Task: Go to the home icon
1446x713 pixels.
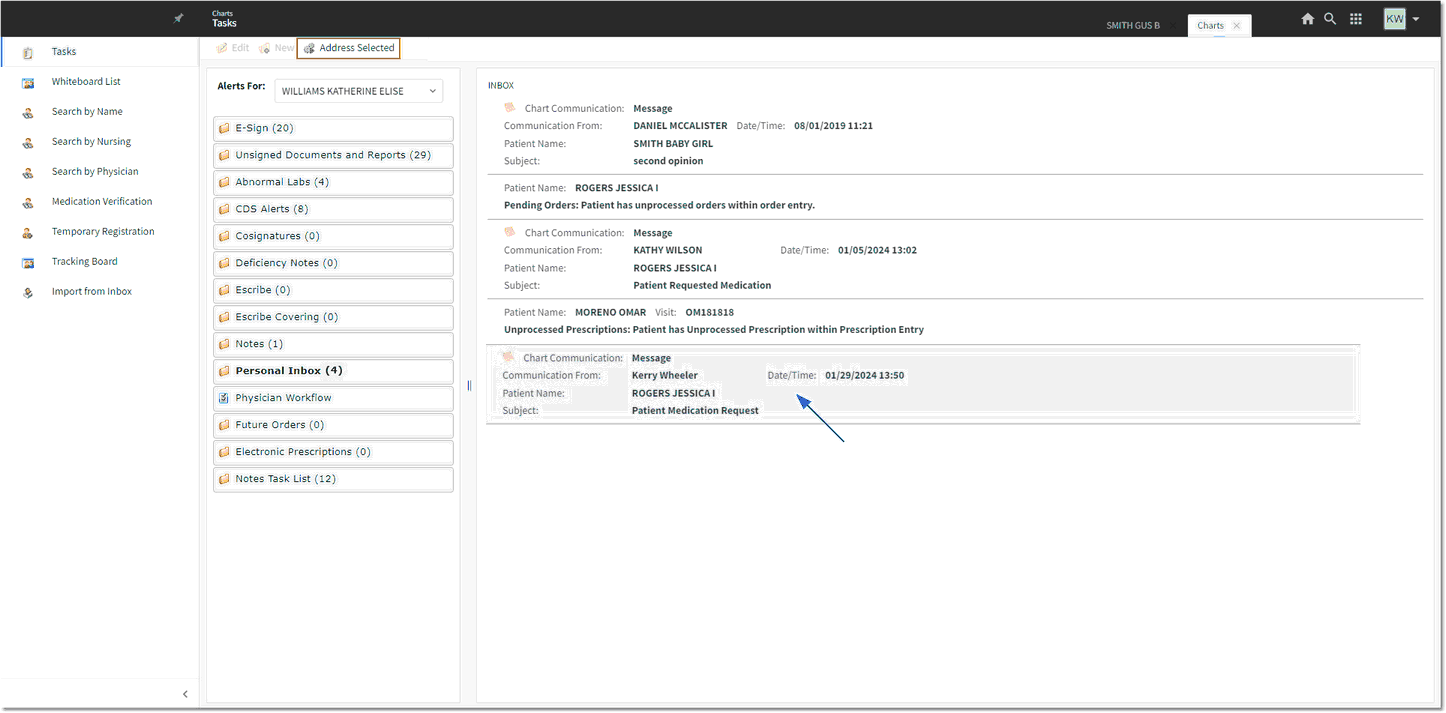Action: (1307, 19)
